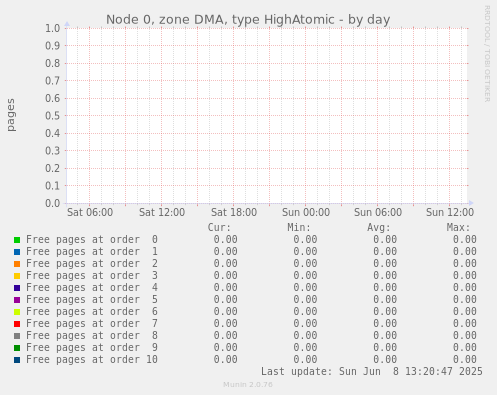Click the lime swatch for order 6
The image size is (497, 395).
(17, 312)
